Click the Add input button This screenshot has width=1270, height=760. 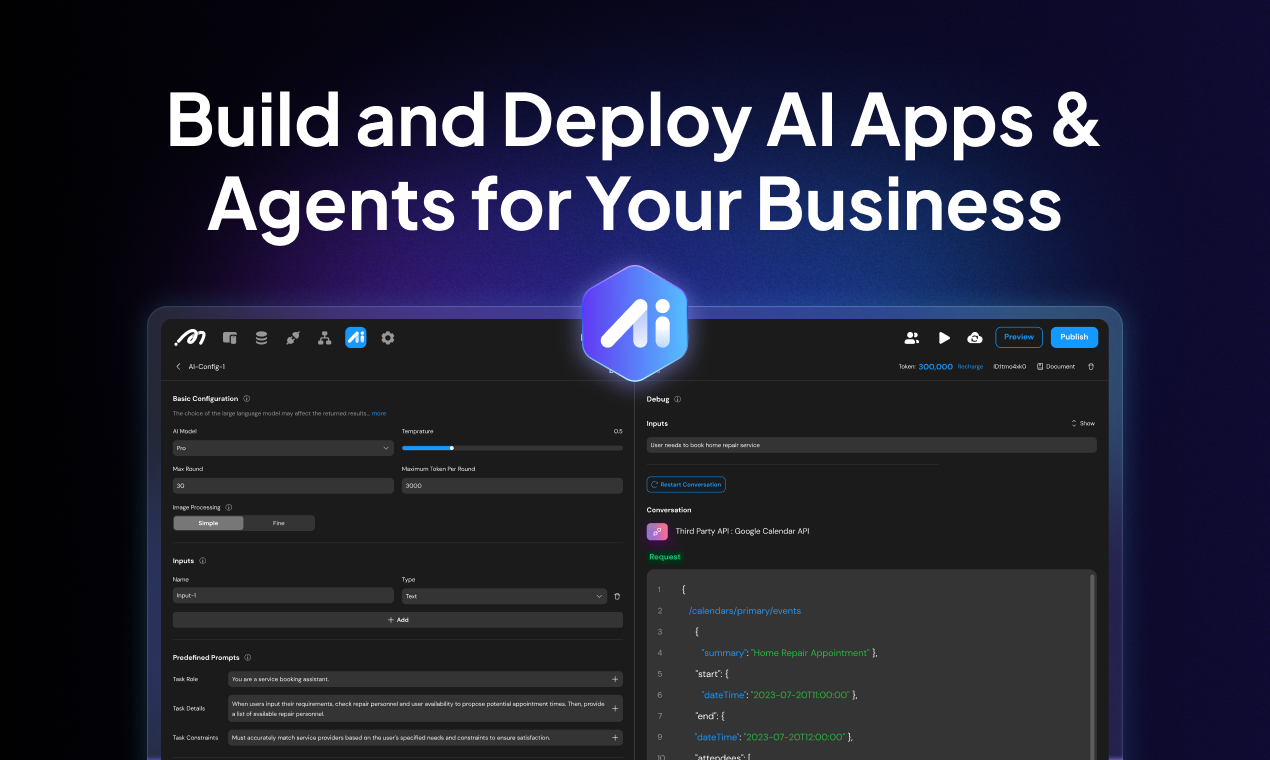point(398,620)
